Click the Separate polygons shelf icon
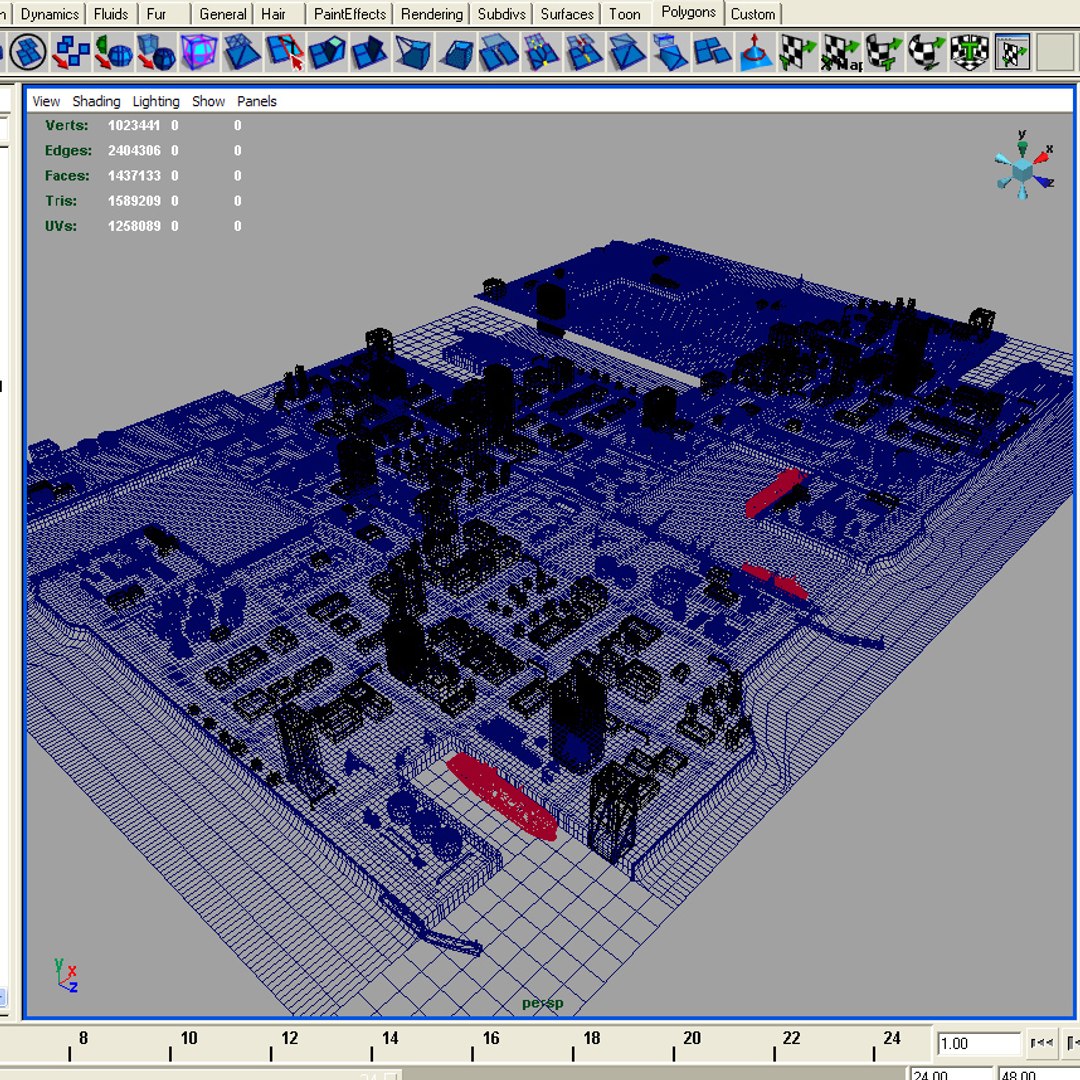1080x1080 pixels. [72, 52]
